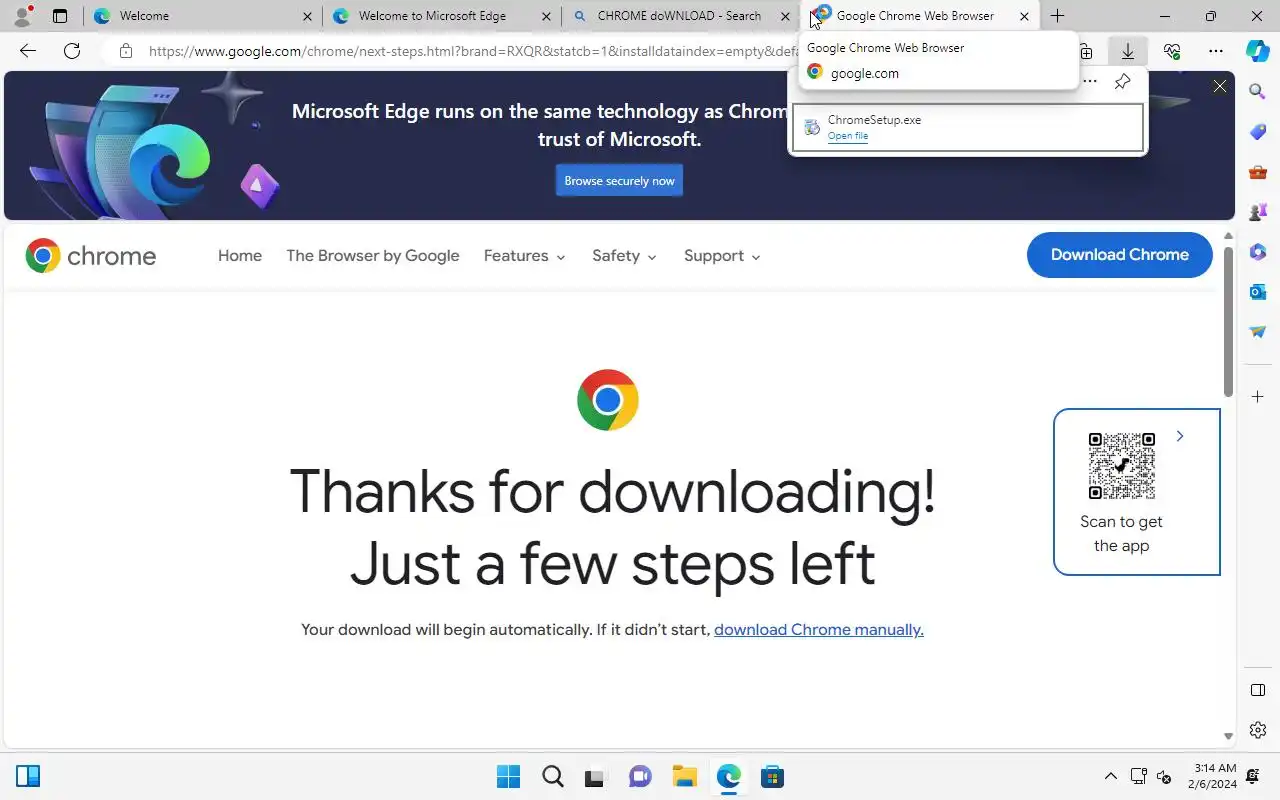Viewport: 1280px width, 800px height.
Task: Show hidden system tray icons
Action: pos(1110,776)
